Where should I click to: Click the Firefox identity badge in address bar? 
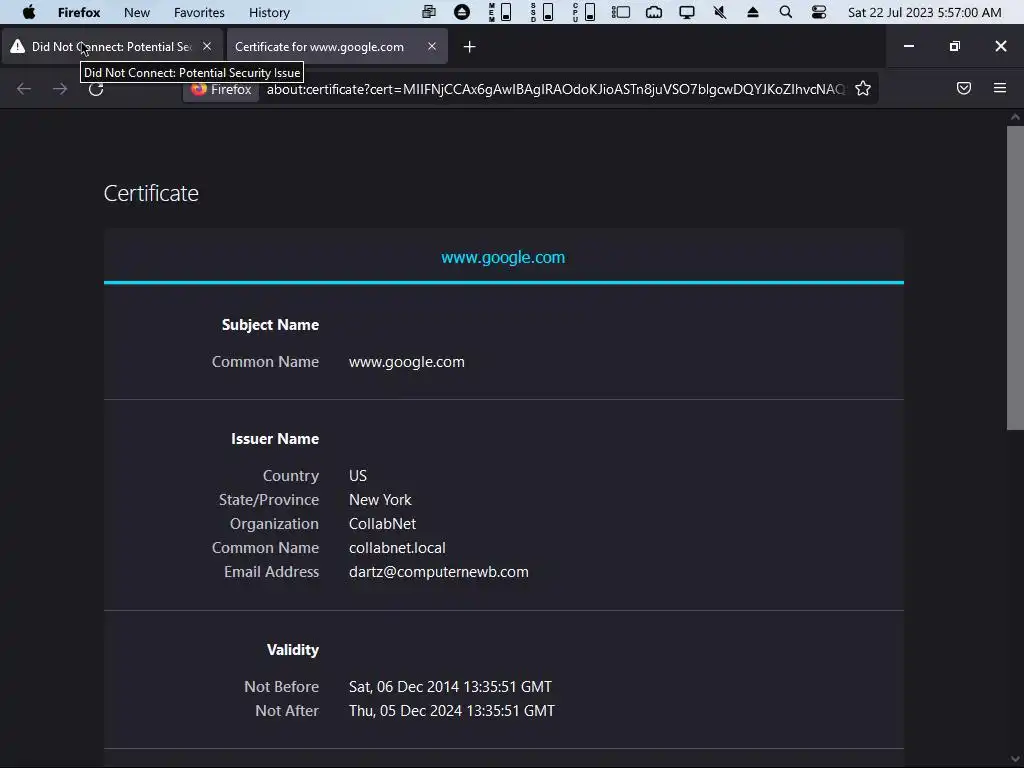(x=221, y=89)
